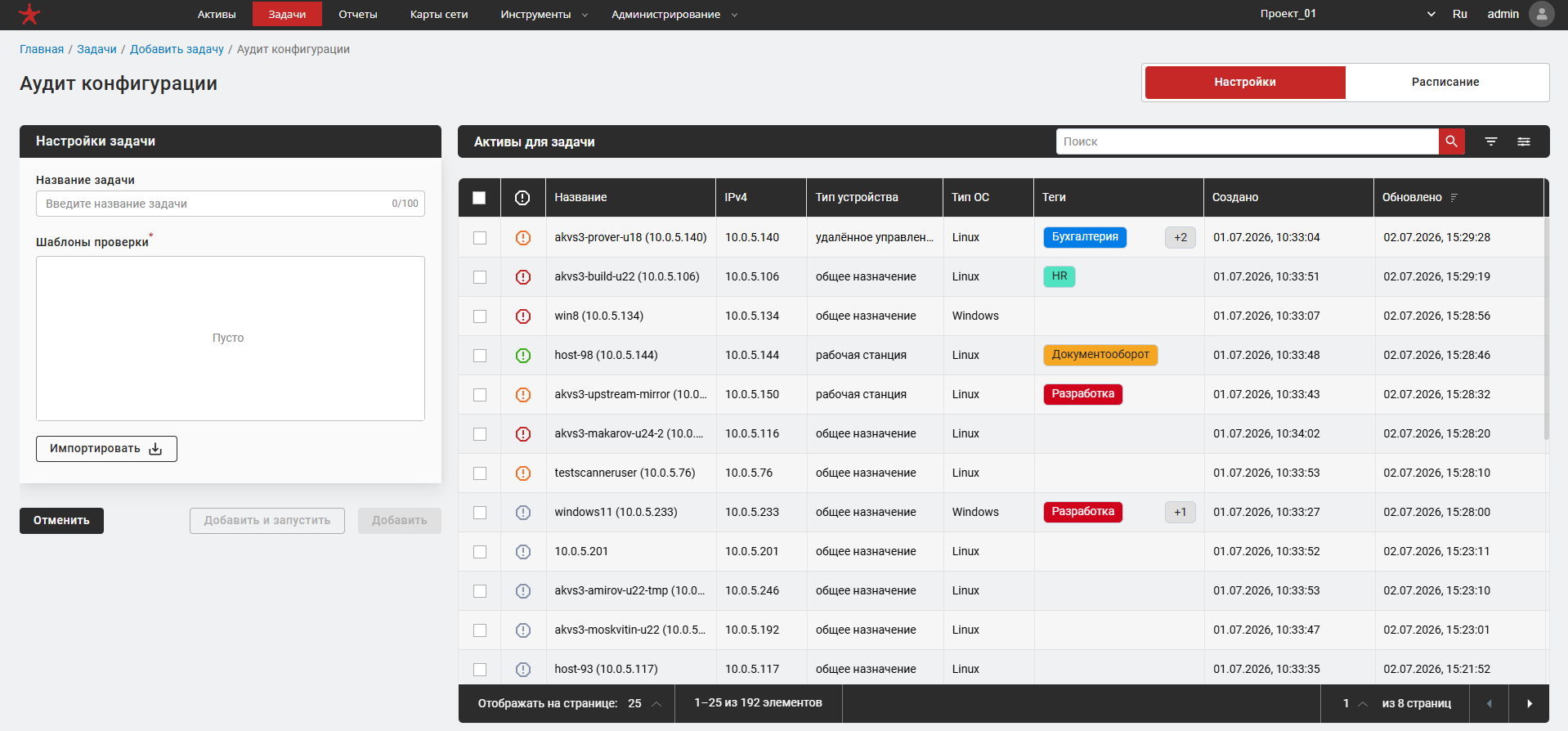
Task: Click sort icon next to Обновлено
Action: point(1454,197)
